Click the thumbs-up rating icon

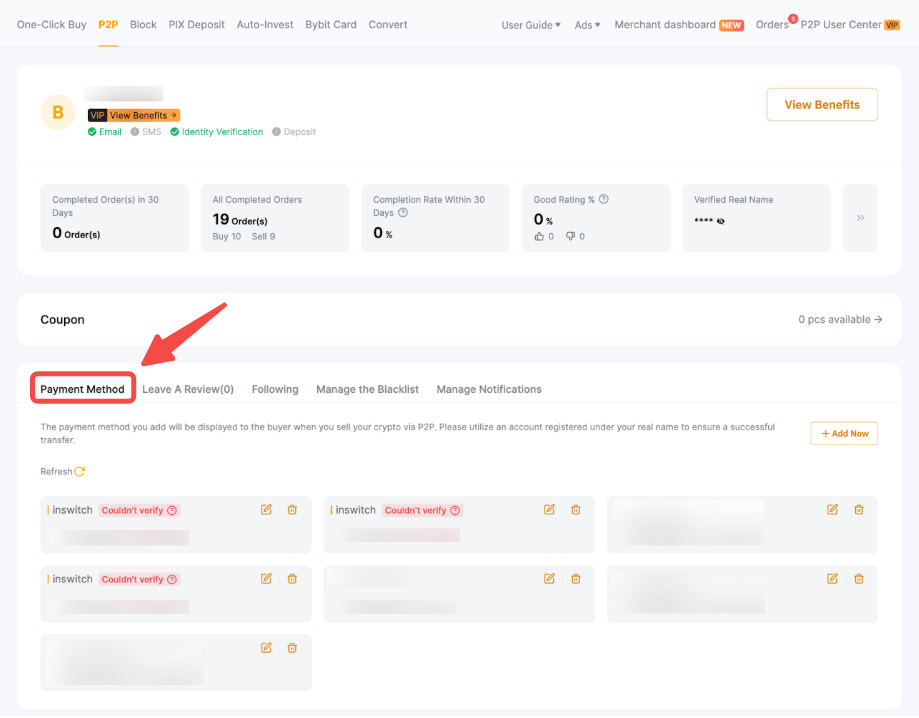pyautogui.click(x=540, y=237)
